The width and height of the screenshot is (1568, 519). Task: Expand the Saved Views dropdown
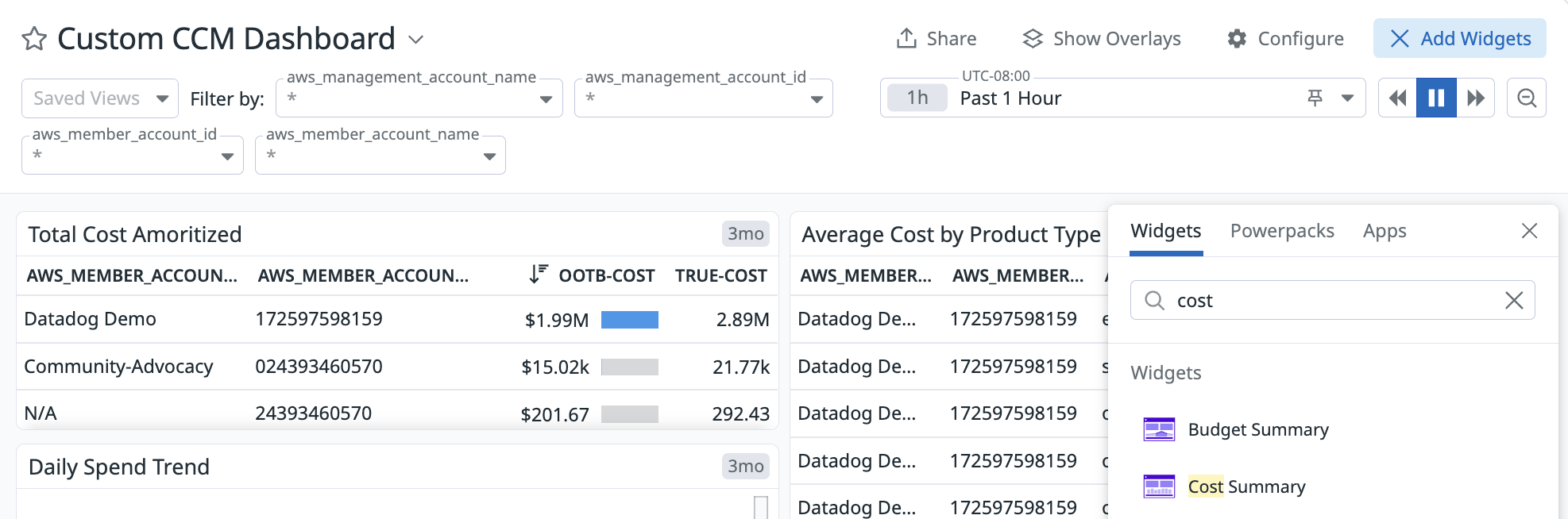click(x=100, y=98)
